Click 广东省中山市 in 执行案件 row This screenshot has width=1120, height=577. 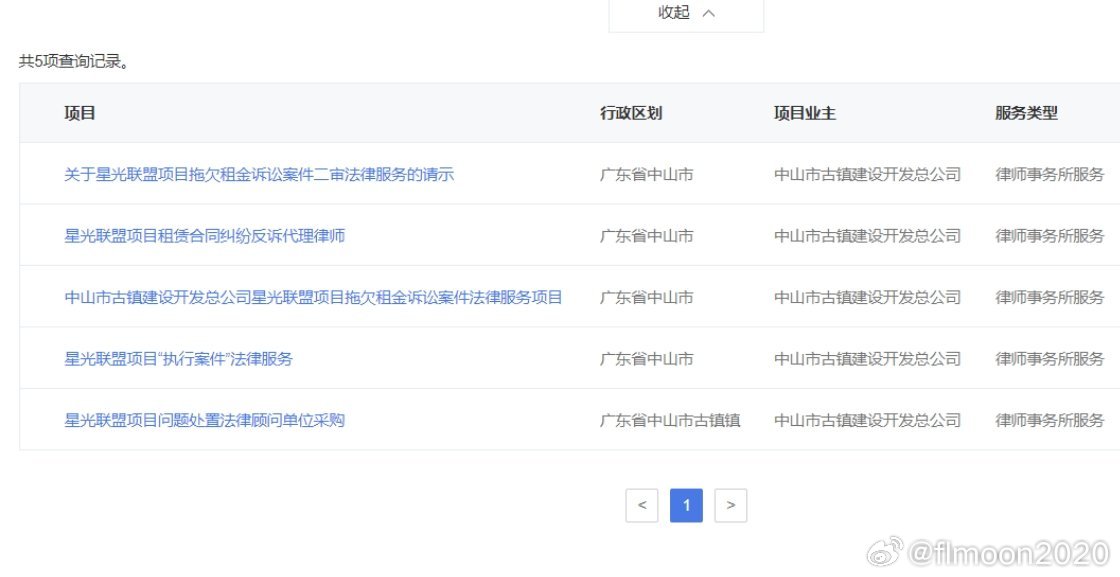646,358
